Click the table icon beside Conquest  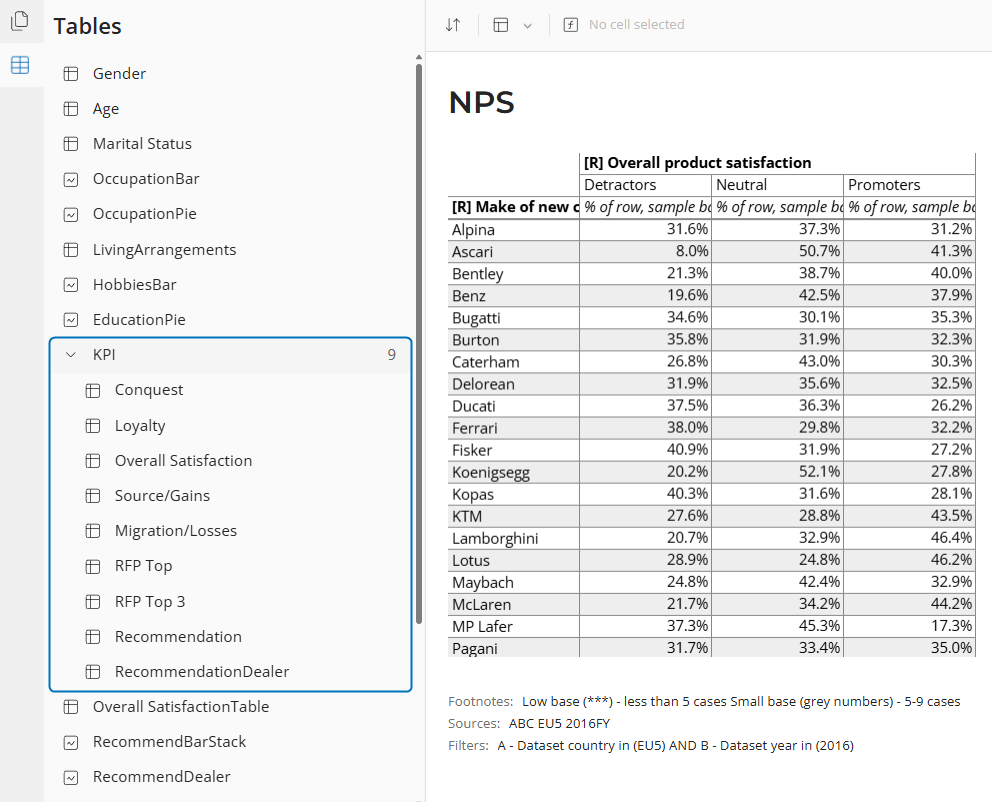(x=93, y=390)
